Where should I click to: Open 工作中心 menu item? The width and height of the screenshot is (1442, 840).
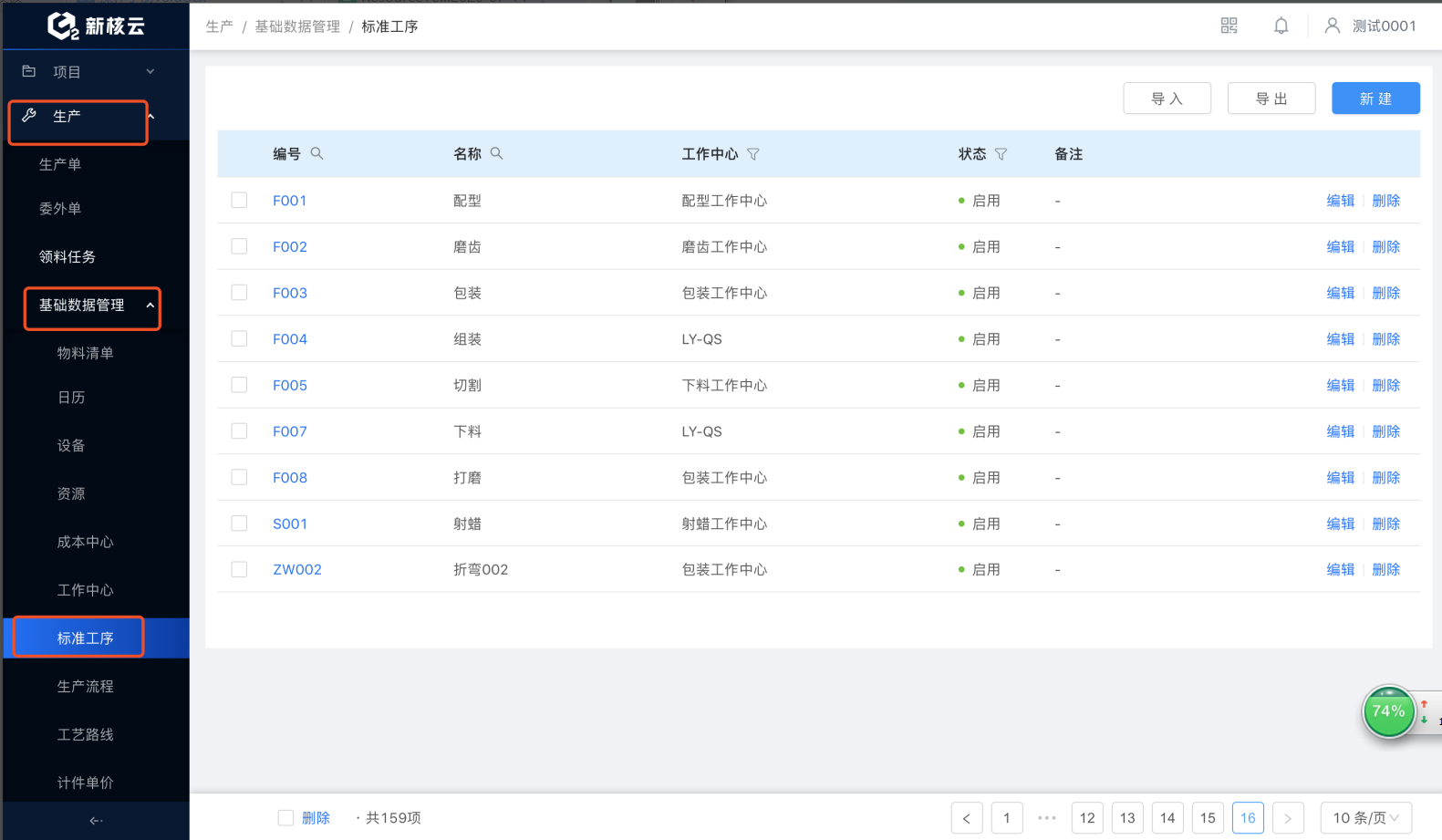(x=86, y=590)
